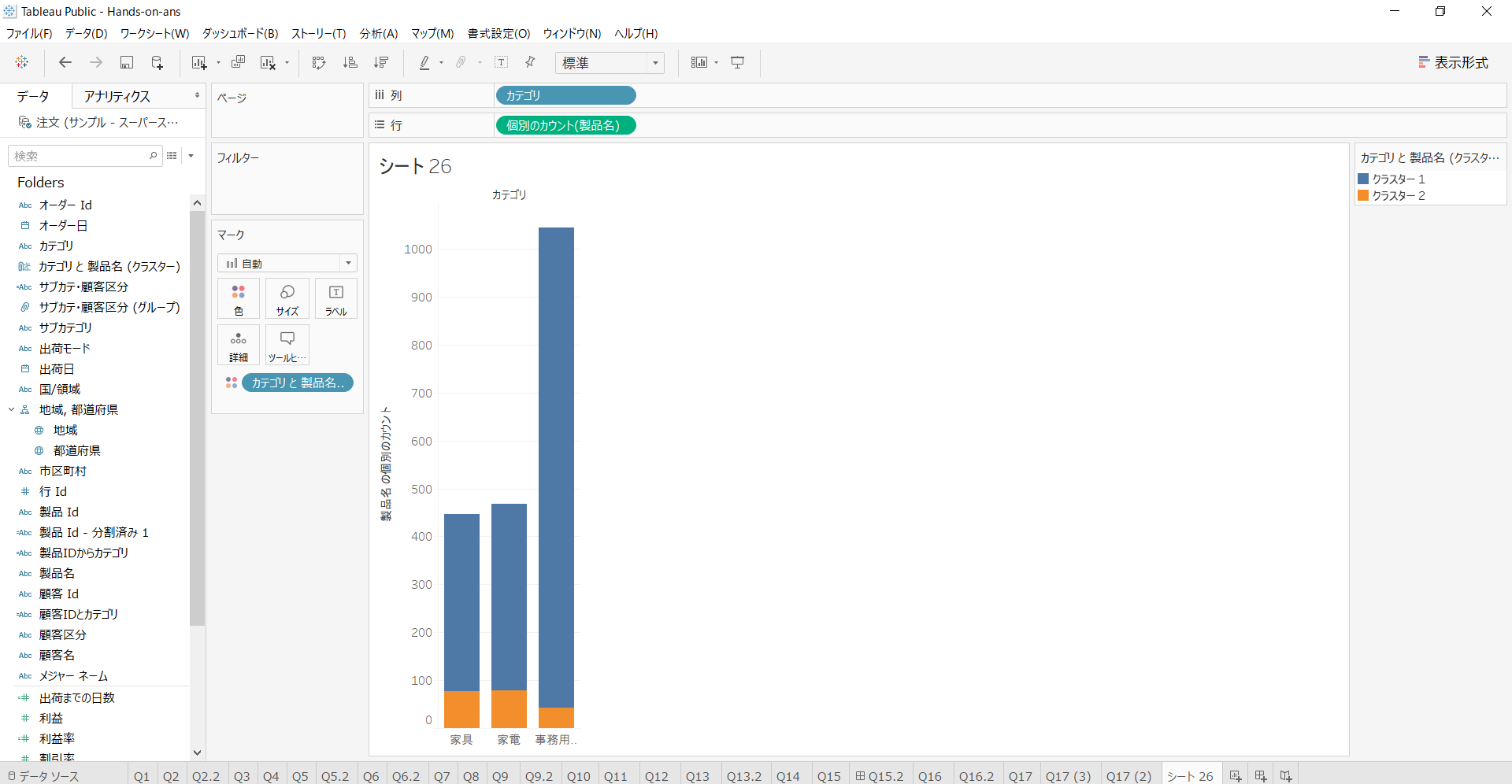Expand the clear sheet dropdown arrow

coord(287,63)
